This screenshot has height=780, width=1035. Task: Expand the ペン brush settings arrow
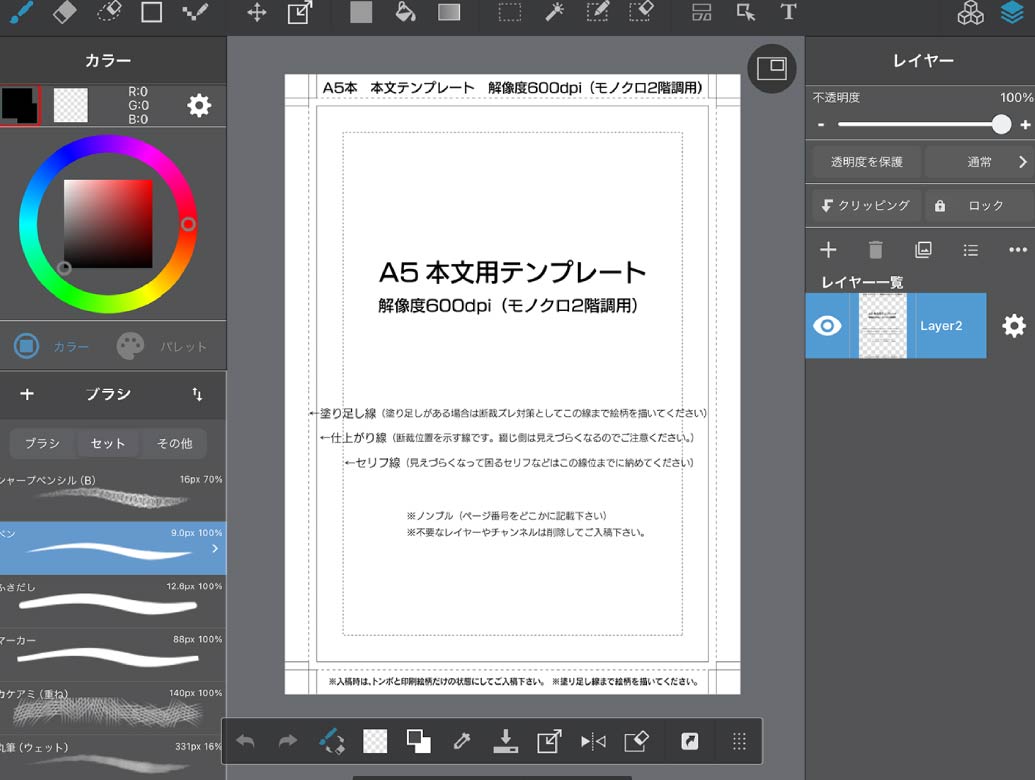(x=215, y=549)
